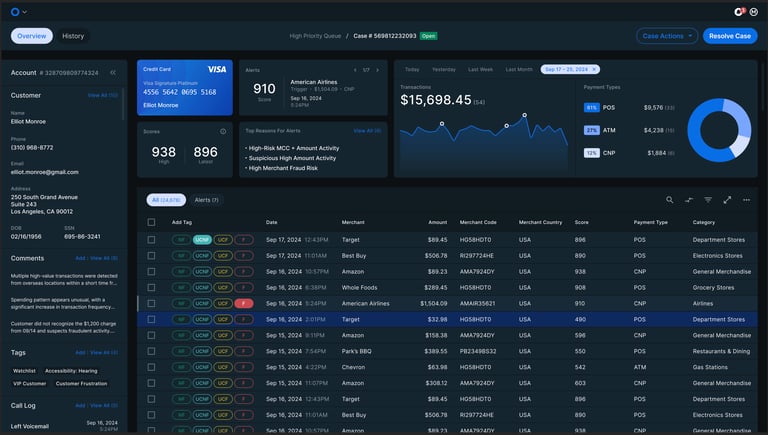The width and height of the screenshot is (768, 435).
Task: Open the notifications icon with red badge
Action: coord(739,12)
